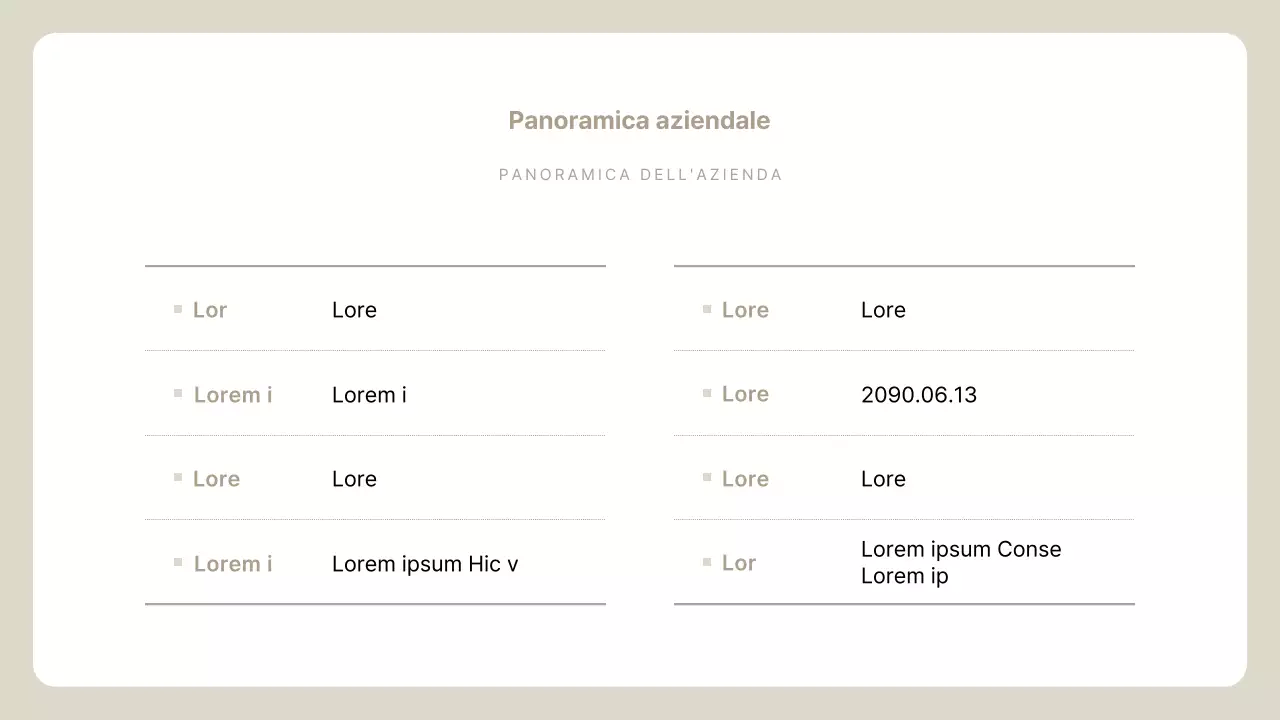Screen dimensions: 1280x720
Task: Click the bold "Lor" label in the left table
Action: click(x=210, y=310)
